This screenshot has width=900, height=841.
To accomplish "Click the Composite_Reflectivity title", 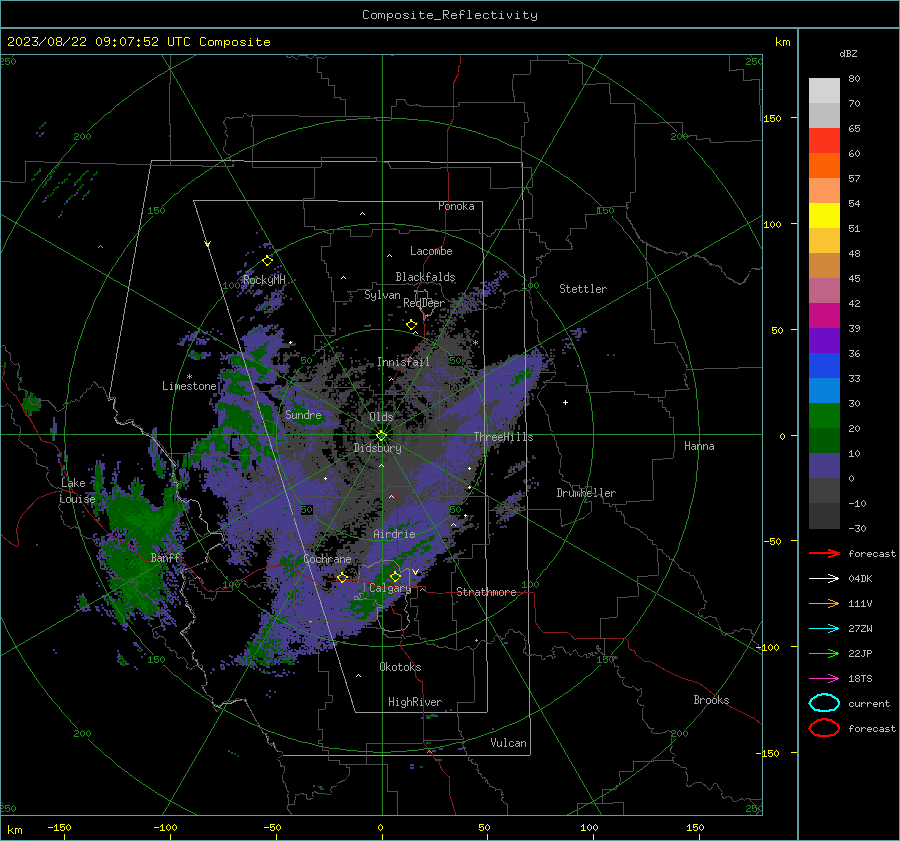I will 450,15.
